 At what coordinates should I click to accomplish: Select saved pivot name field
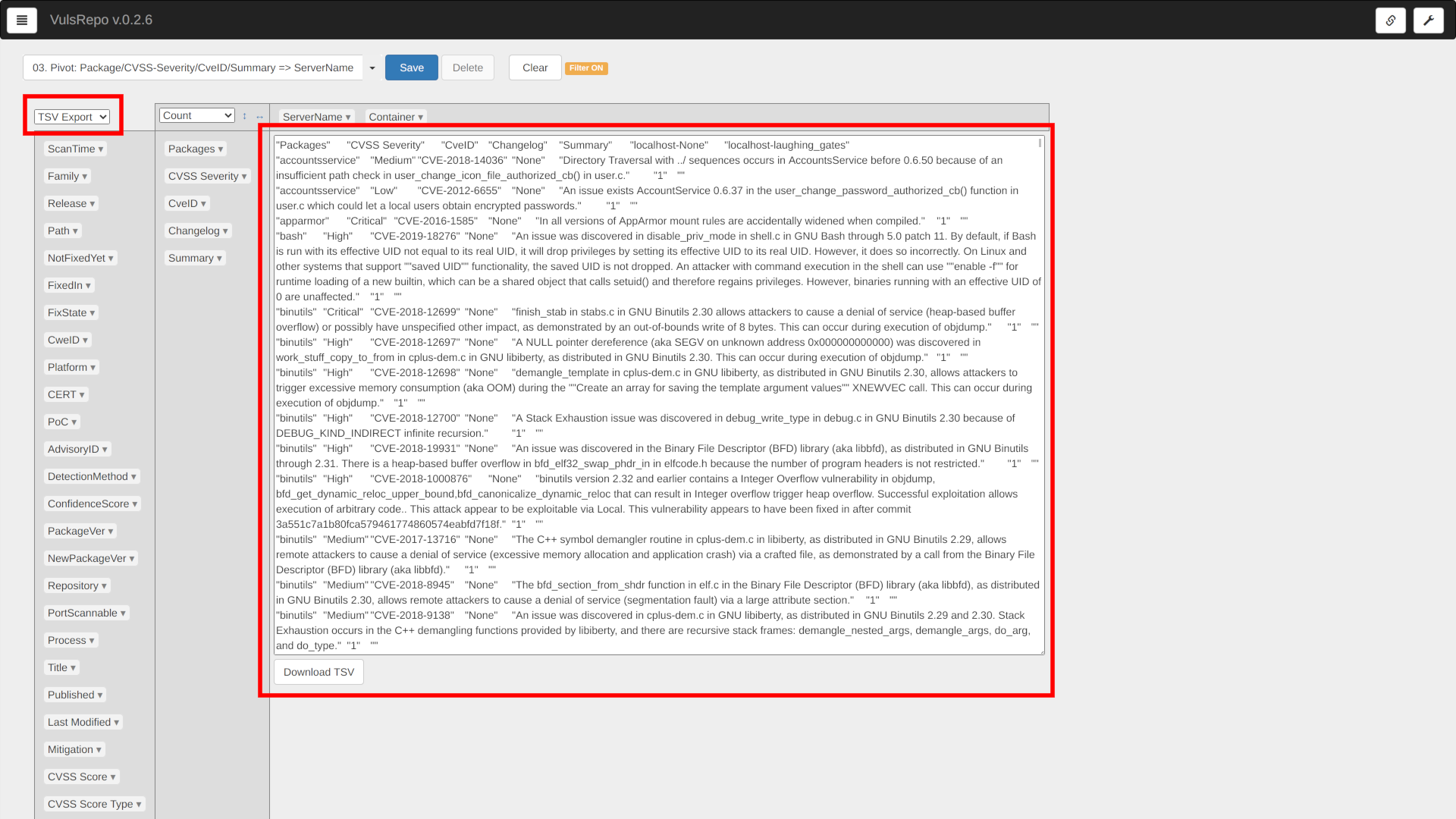(193, 67)
